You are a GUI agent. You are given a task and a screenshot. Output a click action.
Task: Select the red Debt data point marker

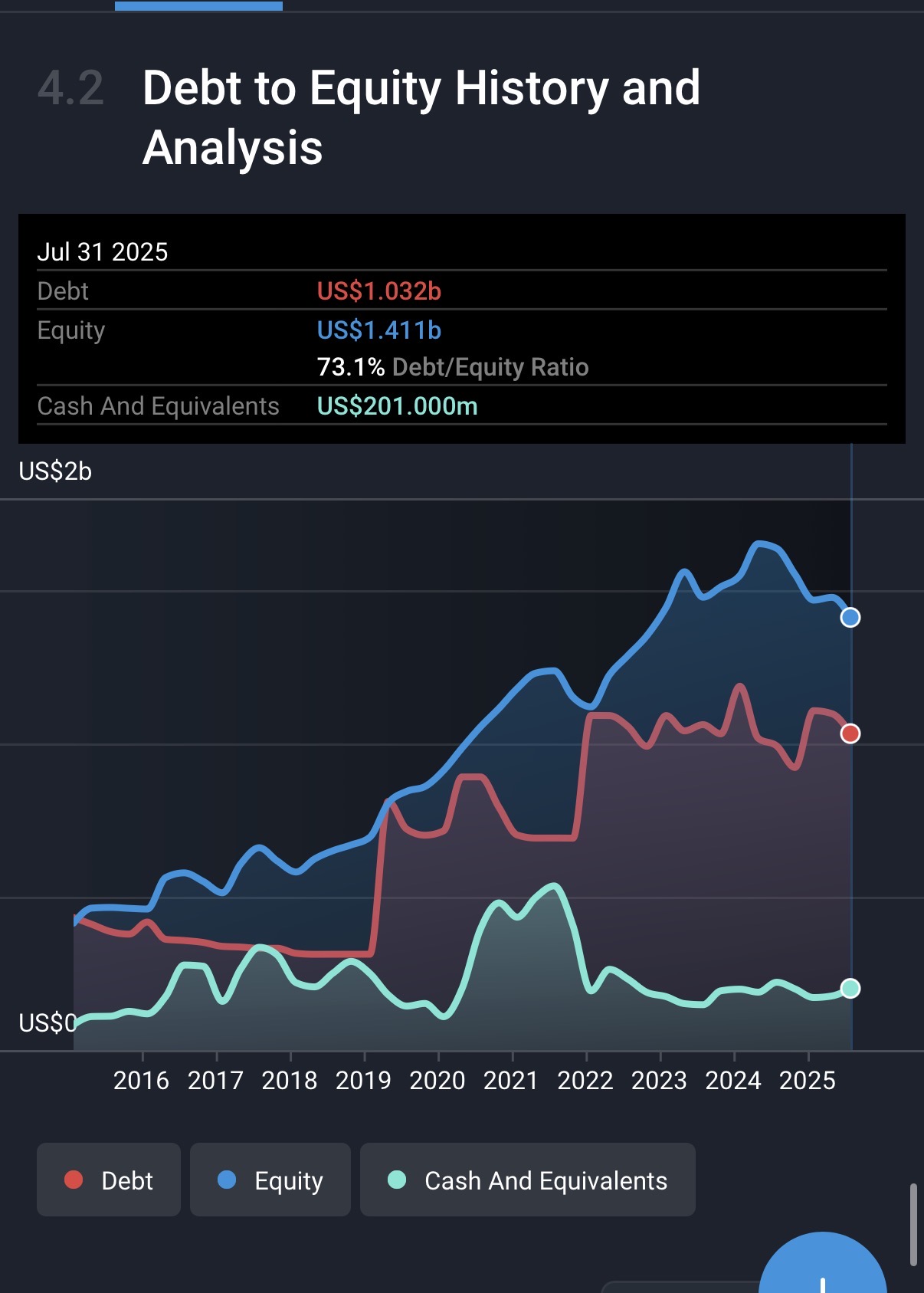(x=850, y=733)
